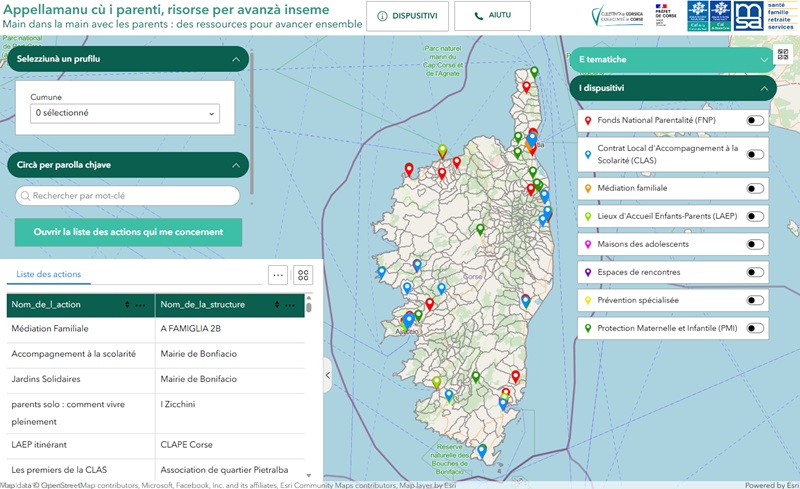Click the Collectivité de Corse logo
Screen dimensions: 800x489
click(x=617, y=16)
